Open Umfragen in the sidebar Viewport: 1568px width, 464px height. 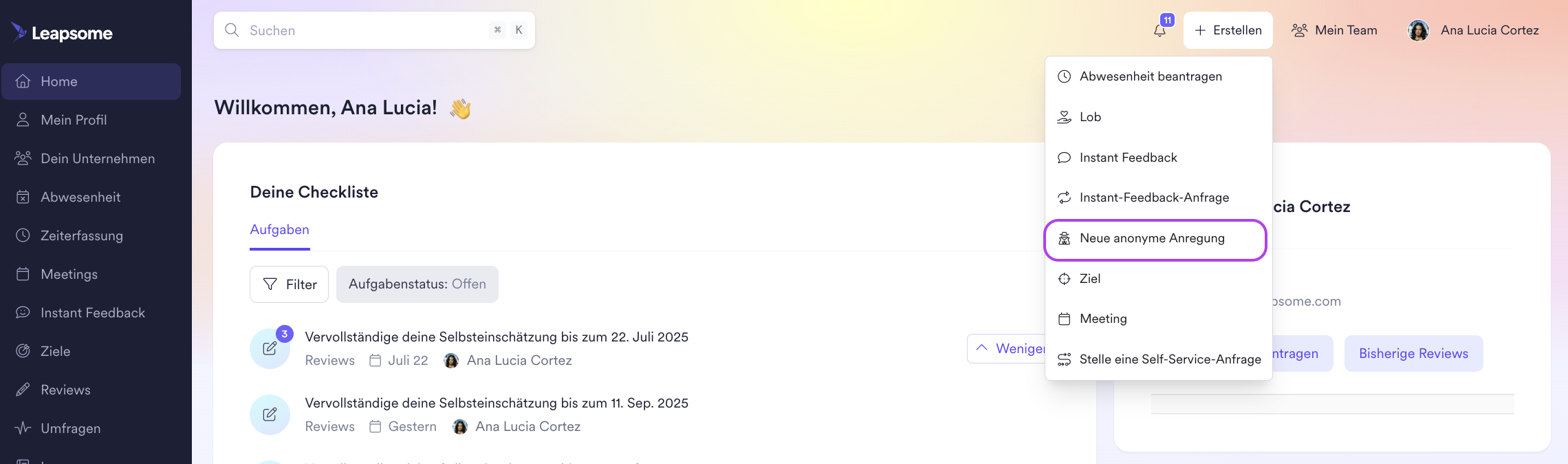pos(70,428)
